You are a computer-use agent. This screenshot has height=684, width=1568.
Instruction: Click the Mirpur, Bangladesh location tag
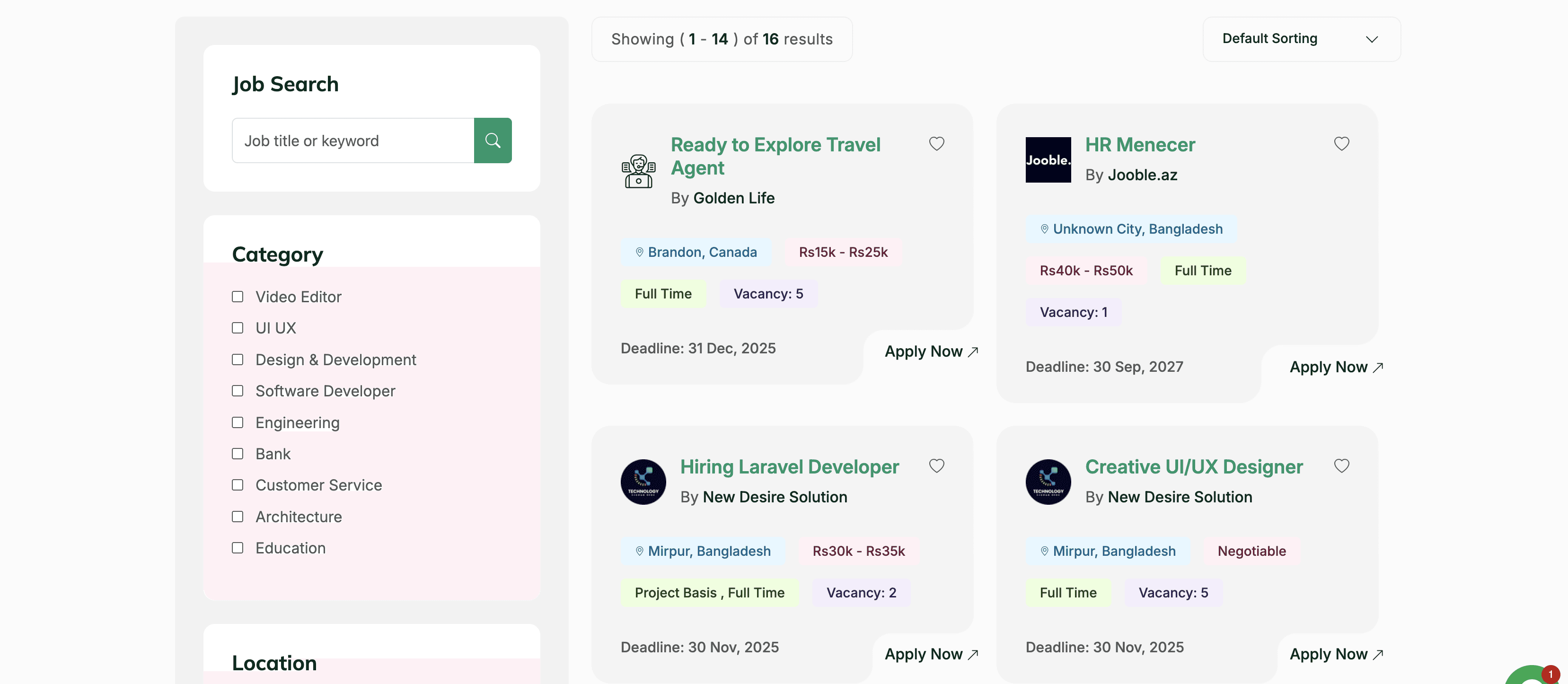[703, 551]
